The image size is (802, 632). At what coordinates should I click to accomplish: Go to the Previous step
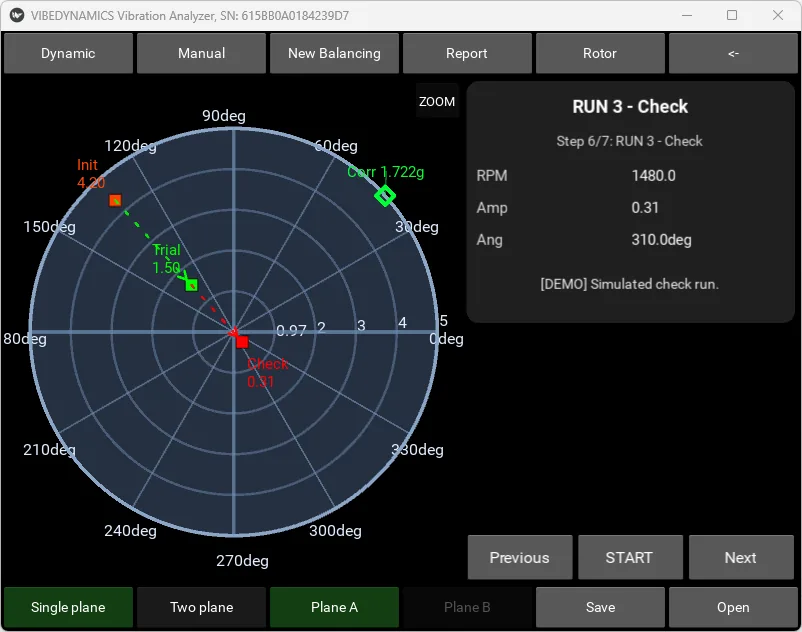pyautogui.click(x=520, y=557)
